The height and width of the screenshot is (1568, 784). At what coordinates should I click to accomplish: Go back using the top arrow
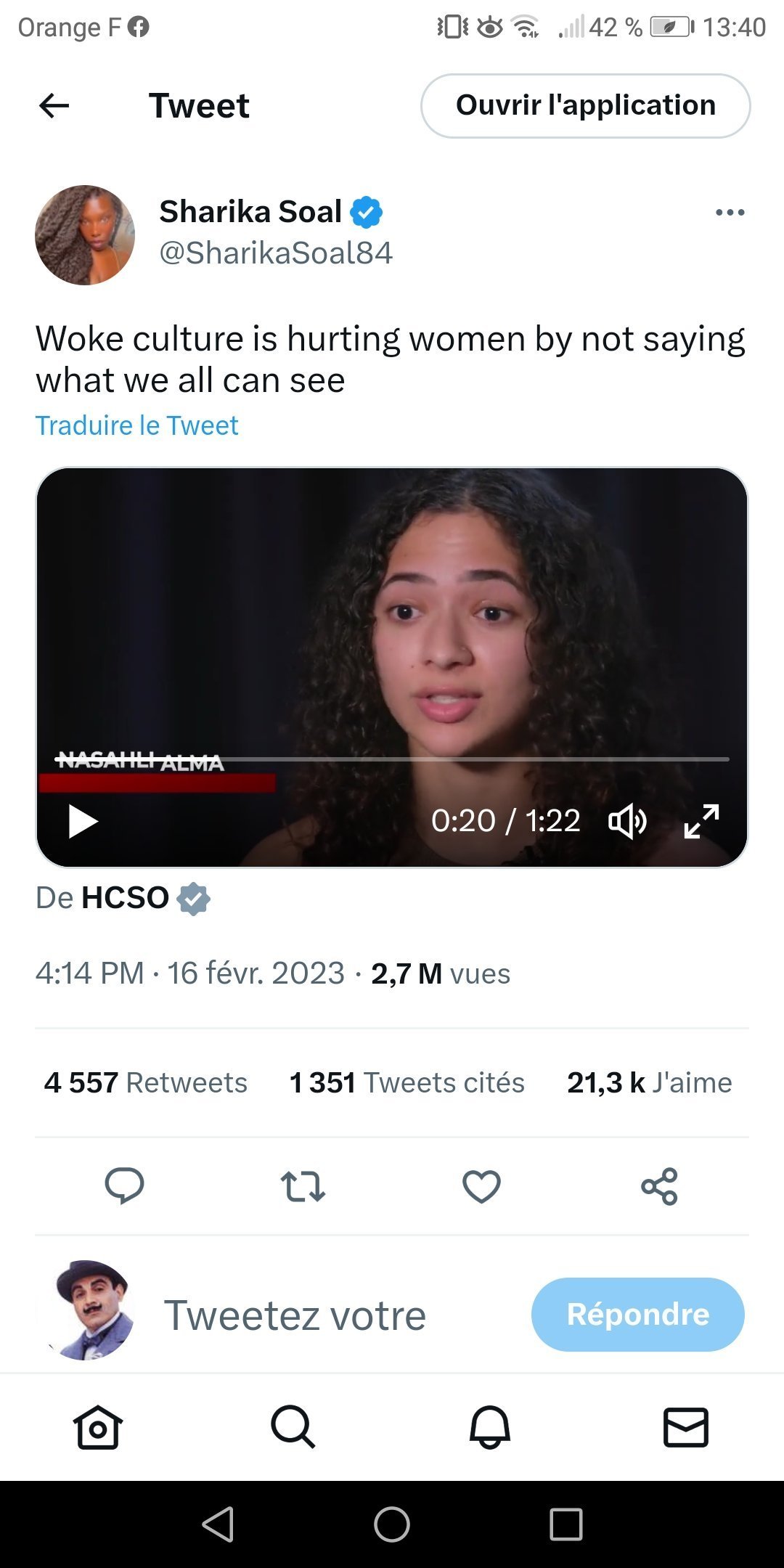tap(54, 106)
